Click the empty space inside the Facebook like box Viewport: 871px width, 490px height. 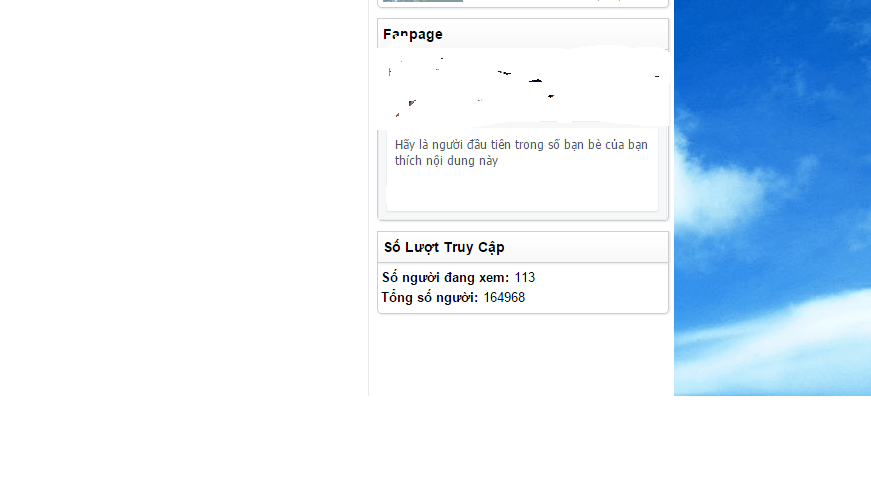(522, 189)
